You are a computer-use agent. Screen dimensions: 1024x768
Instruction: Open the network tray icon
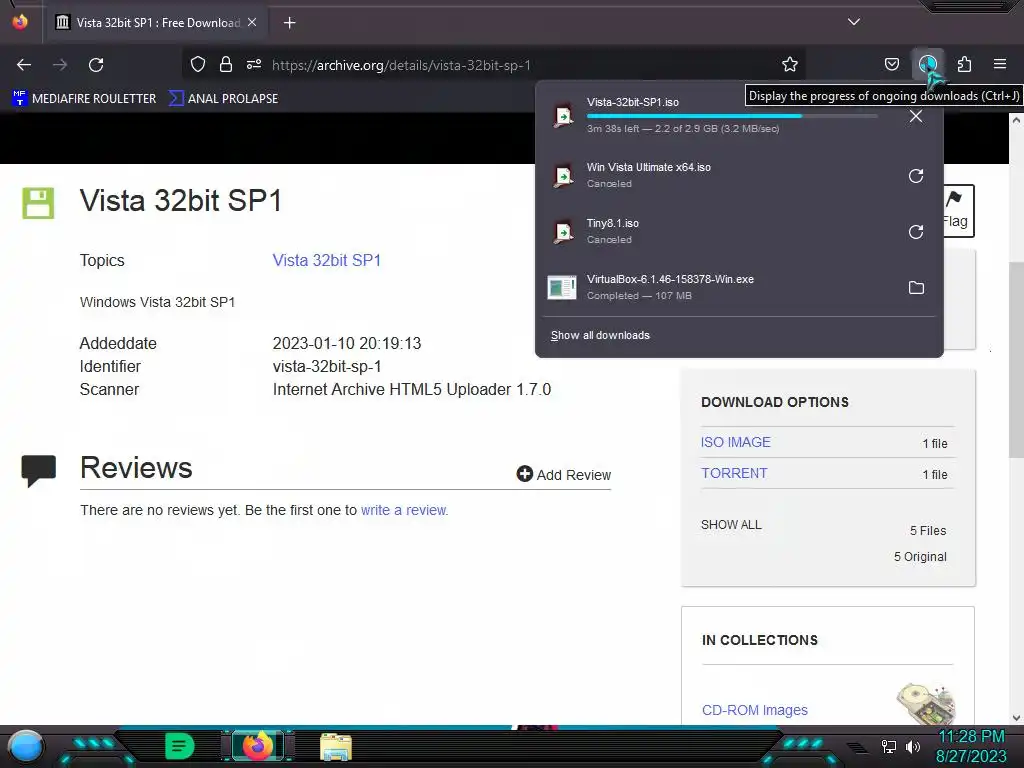pos(889,746)
